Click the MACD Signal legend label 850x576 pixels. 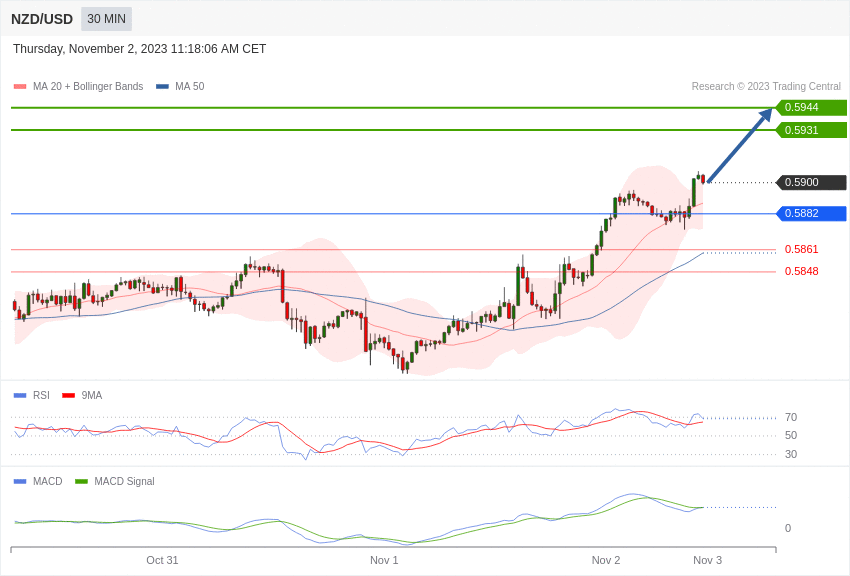(124, 481)
